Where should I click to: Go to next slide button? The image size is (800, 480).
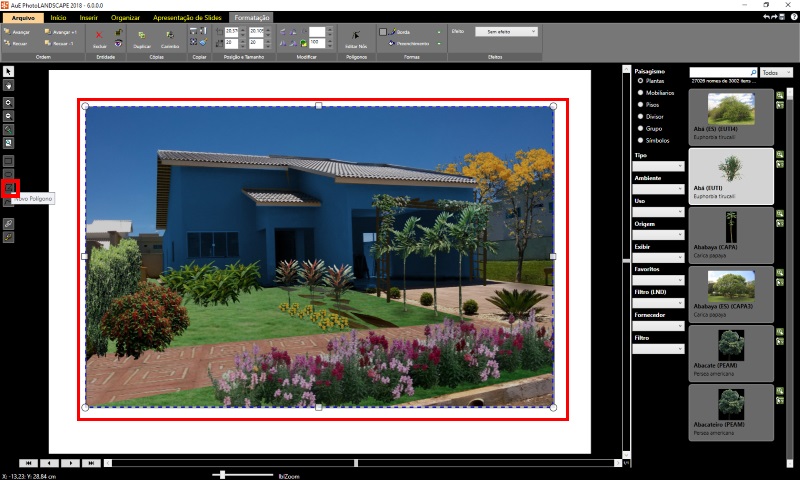coord(70,463)
